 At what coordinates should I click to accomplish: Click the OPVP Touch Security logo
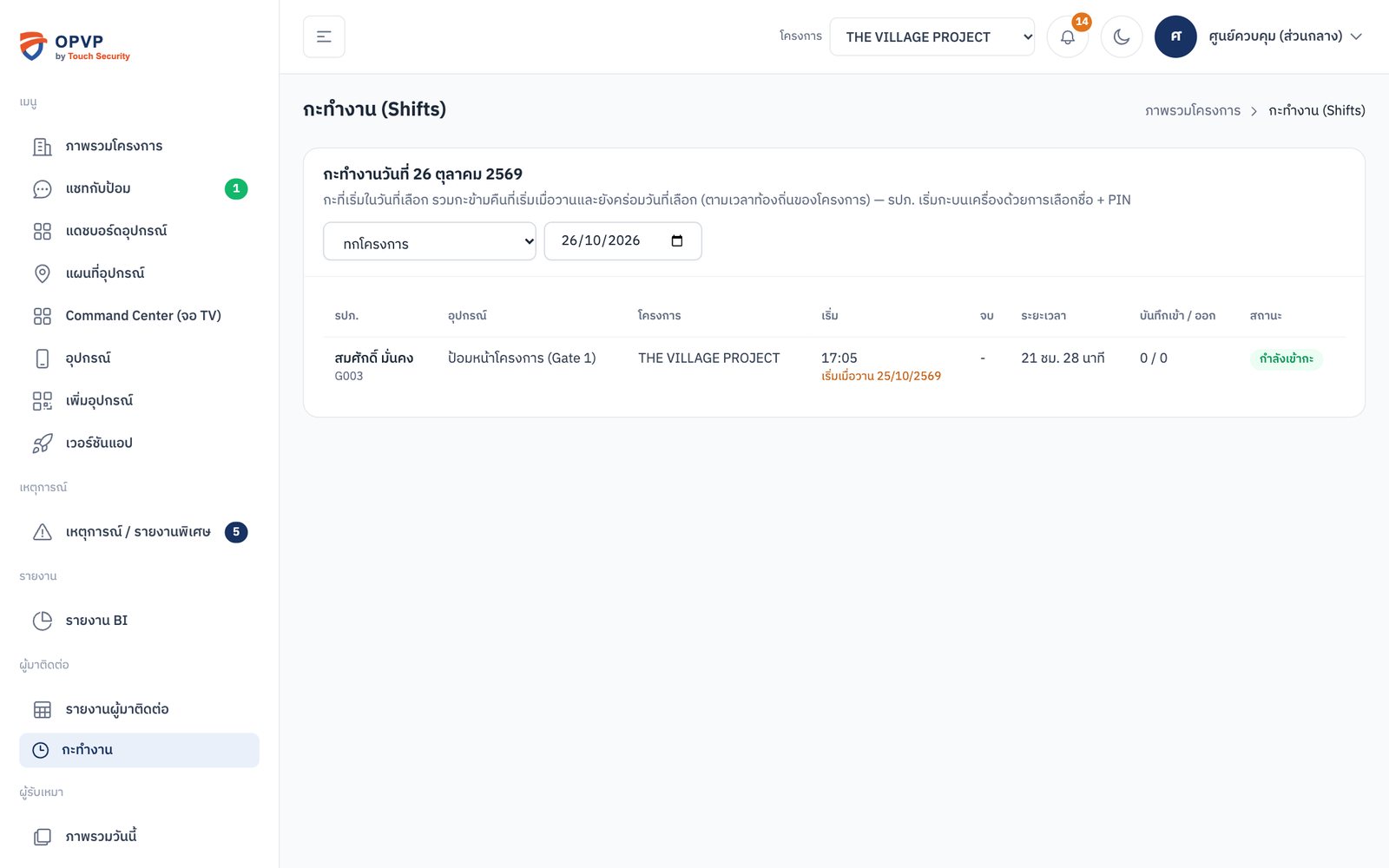point(75,46)
